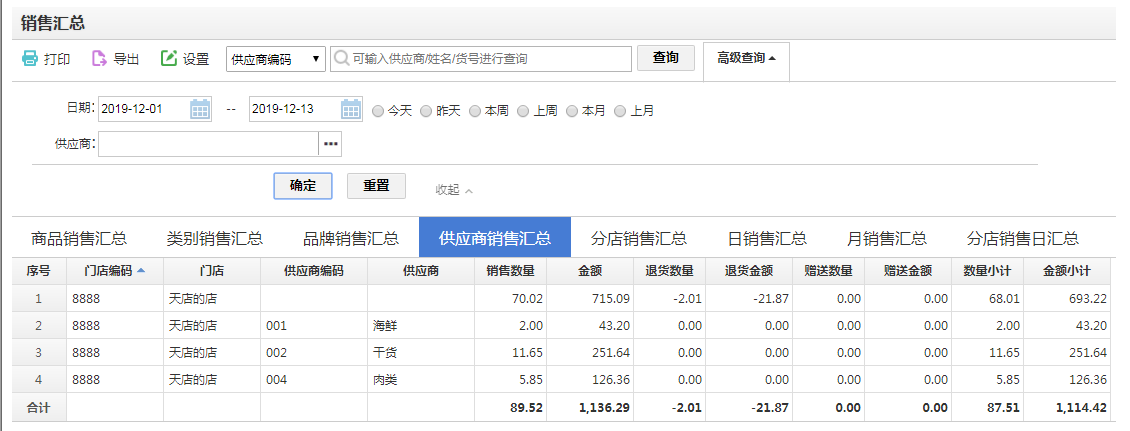Click the edit icon for 设置
The height and width of the screenshot is (431, 1130).
169,58
